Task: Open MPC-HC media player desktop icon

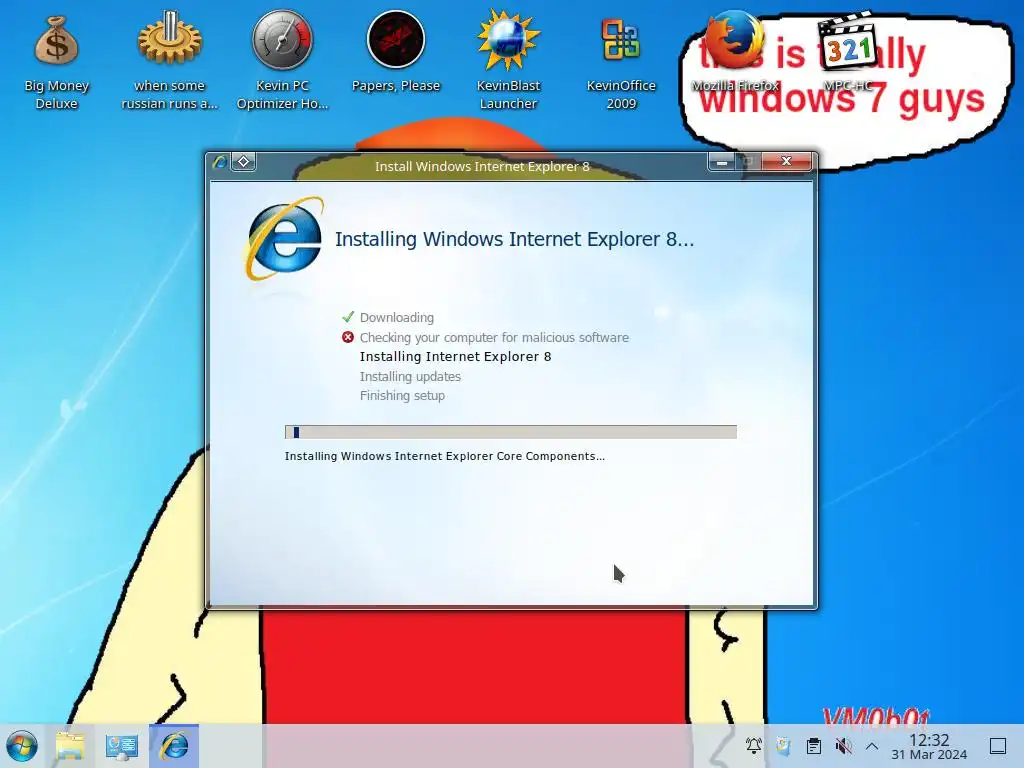Action: pyautogui.click(x=848, y=52)
